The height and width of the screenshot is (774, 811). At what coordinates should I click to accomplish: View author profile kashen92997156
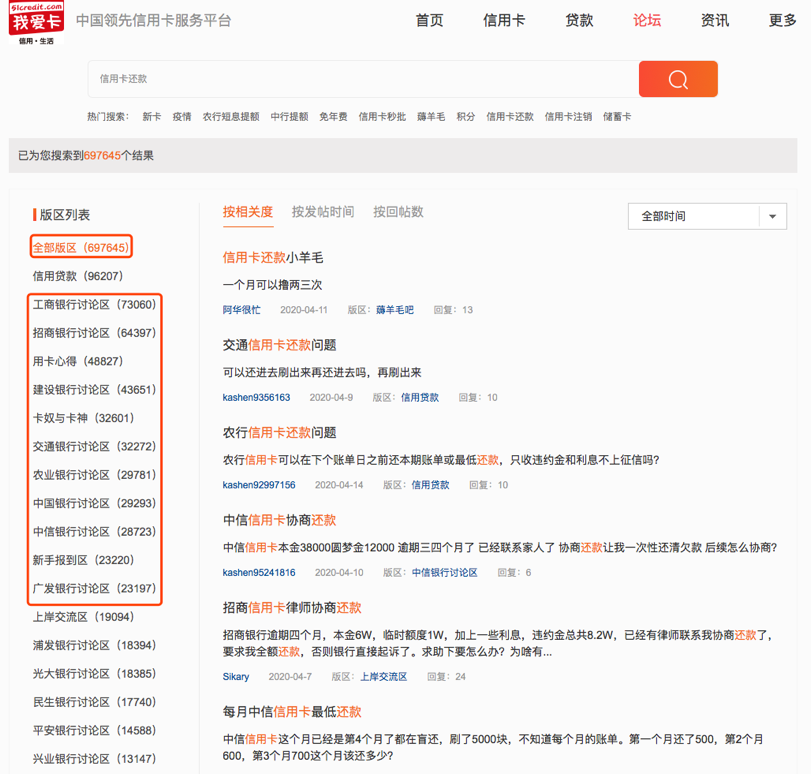pos(259,485)
